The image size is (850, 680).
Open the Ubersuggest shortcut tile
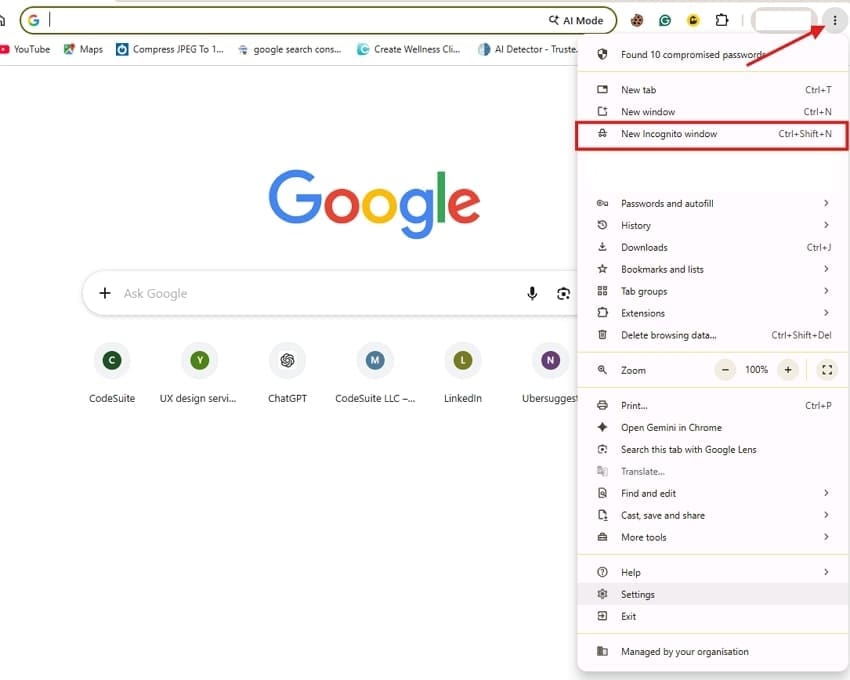pos(550,374)
